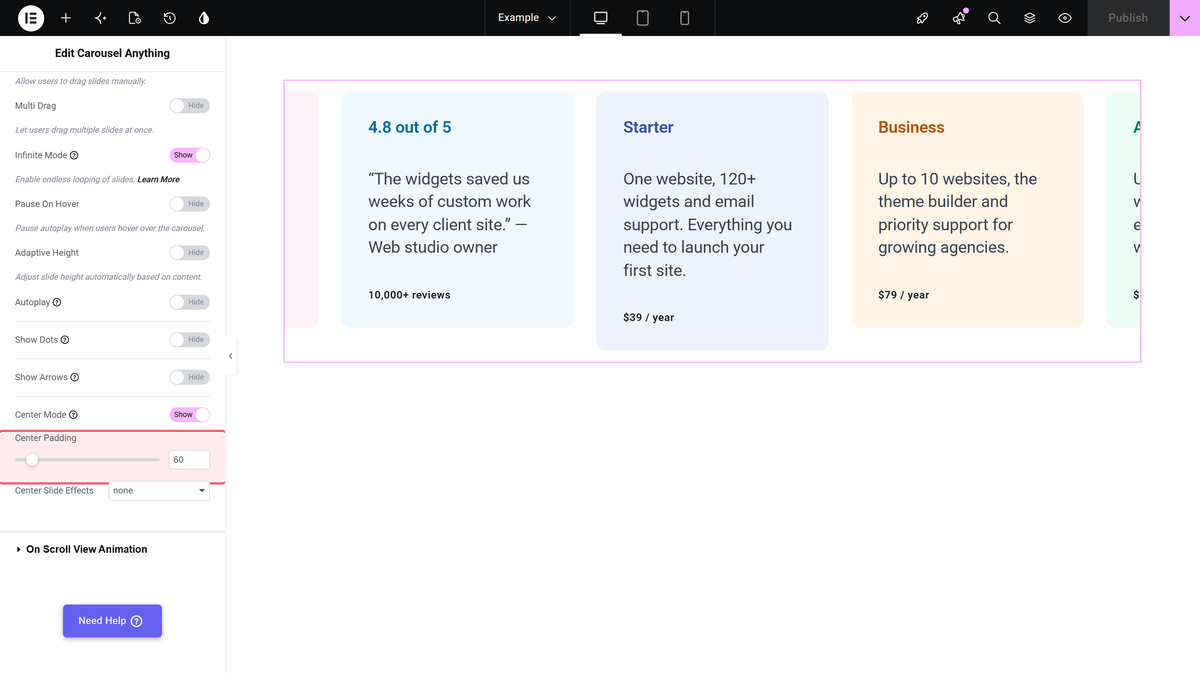Disable the Center Mode switch
The image size is (1200, 675).
189,415
